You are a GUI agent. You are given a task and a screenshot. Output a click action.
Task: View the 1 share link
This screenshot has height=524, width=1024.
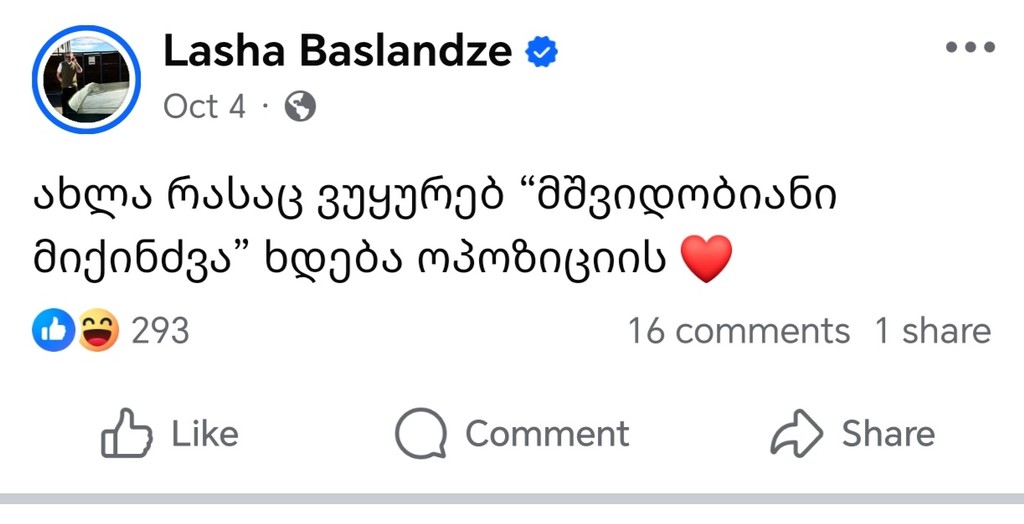click(x=933, y=331)
